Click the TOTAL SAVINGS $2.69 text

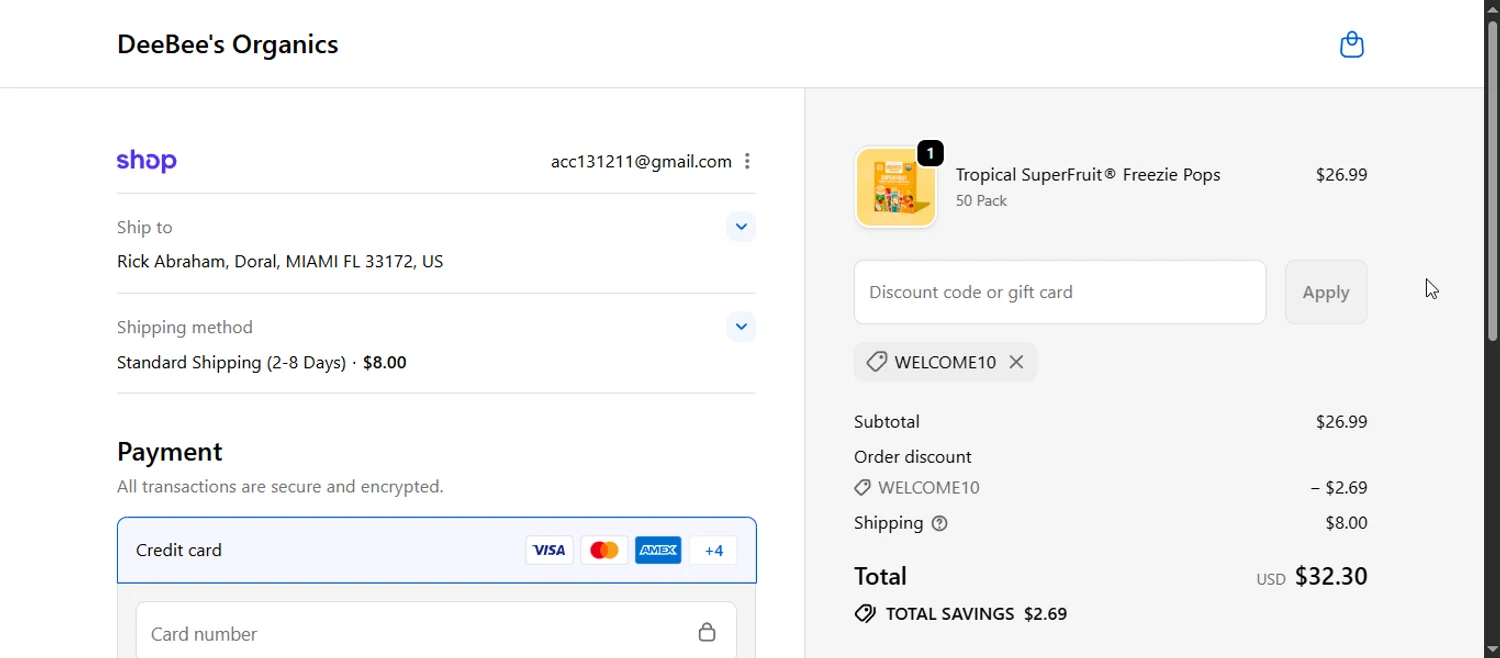[976, 614]
